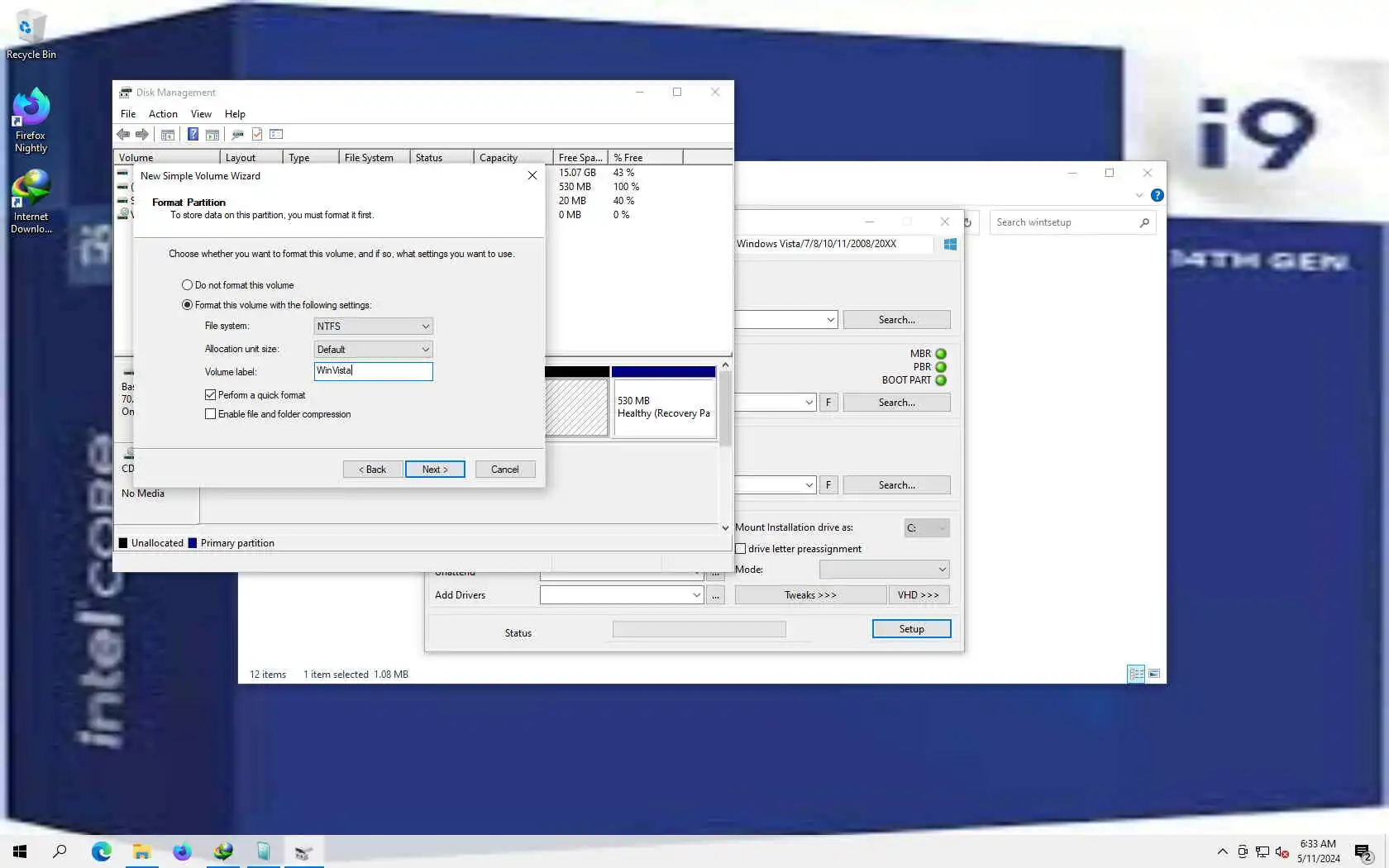Show hidden system tray icons
This screenshot has width=1389, height=868.
pyautogui.click(x=1223, y=851)
